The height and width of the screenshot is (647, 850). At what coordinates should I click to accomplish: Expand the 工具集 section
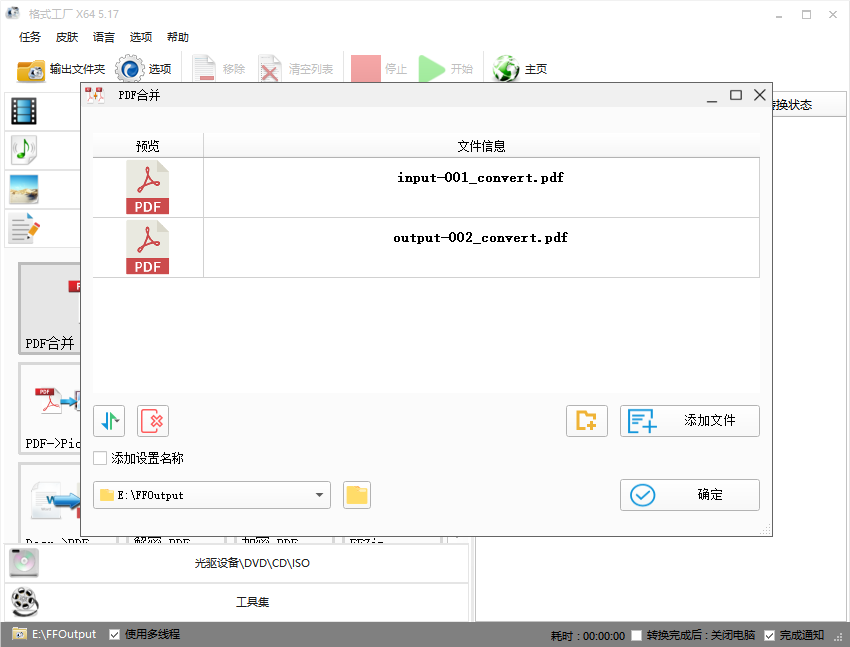coord(250,603)
